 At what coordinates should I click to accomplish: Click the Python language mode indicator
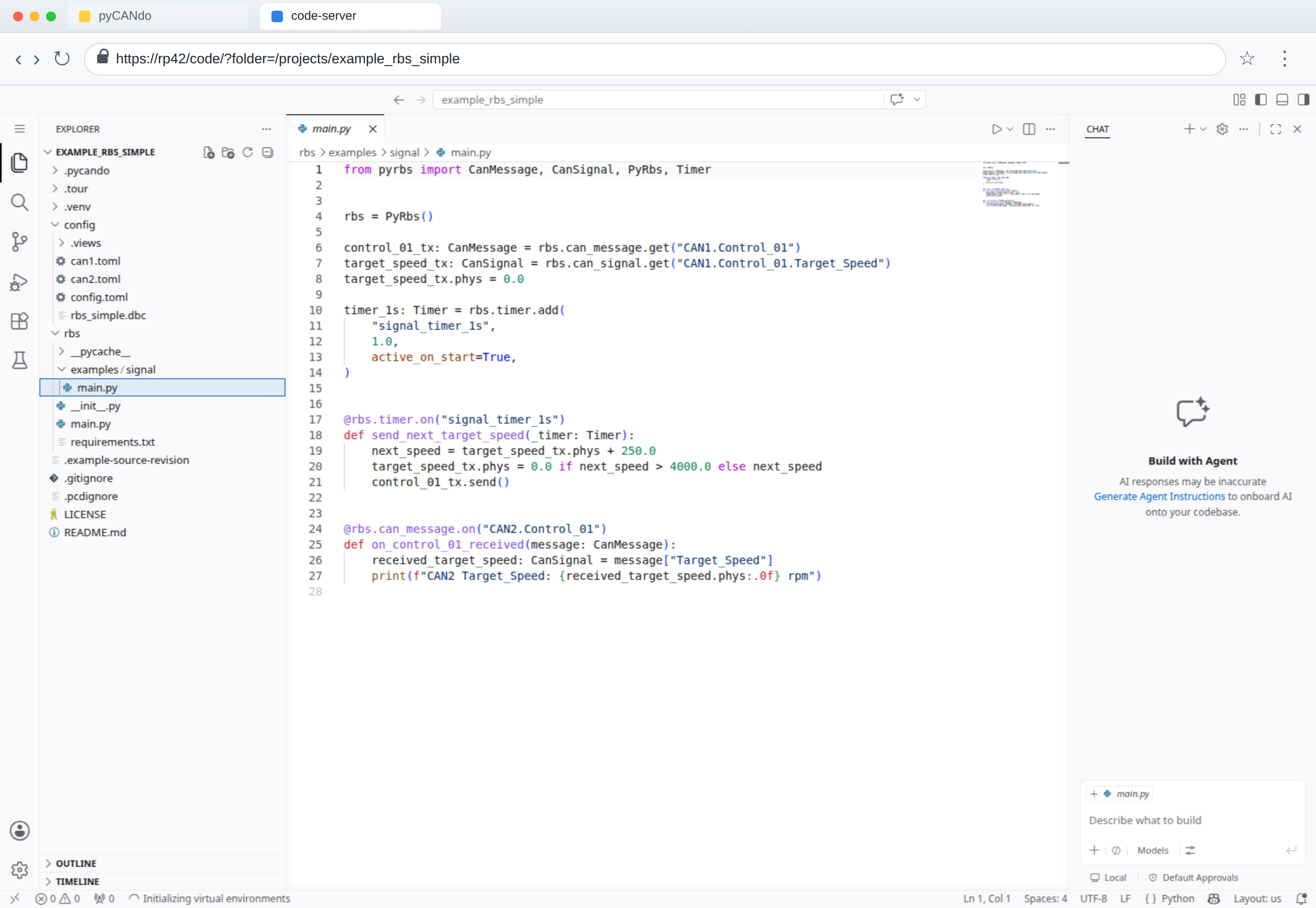(x=1177, y=898)
